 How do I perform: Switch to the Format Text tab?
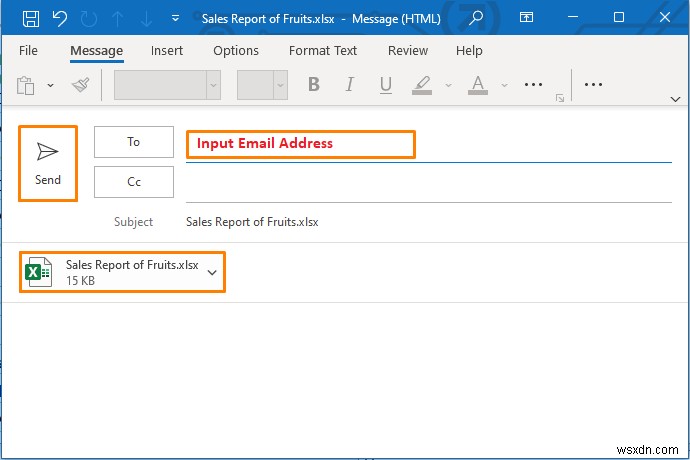322,50
